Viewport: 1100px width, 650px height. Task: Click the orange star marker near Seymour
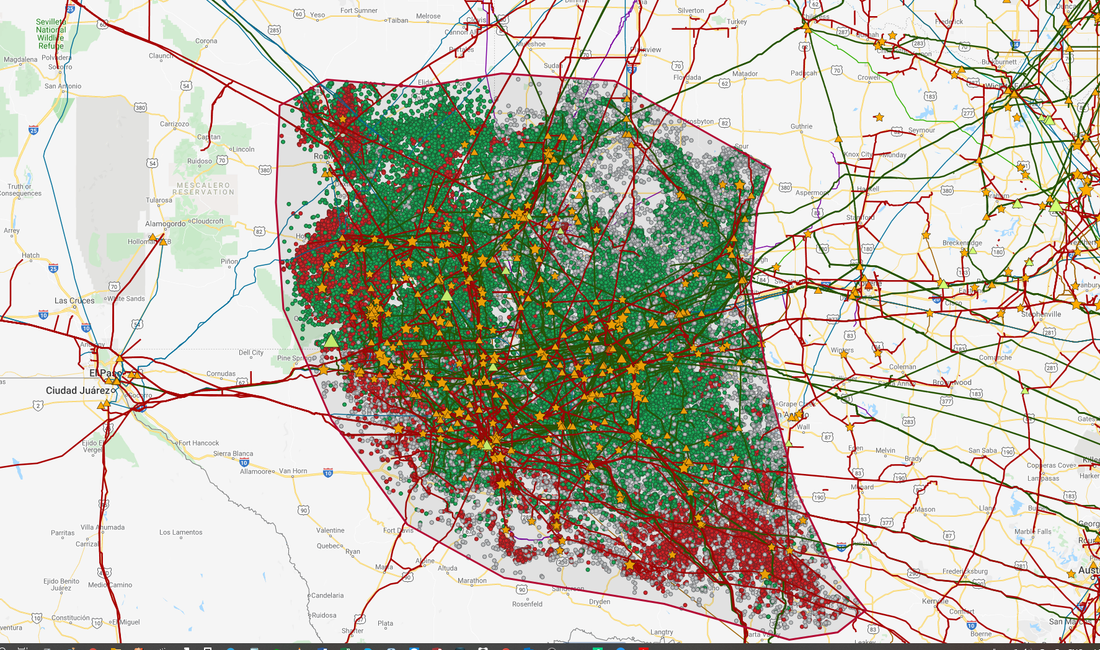coord(879,118)
